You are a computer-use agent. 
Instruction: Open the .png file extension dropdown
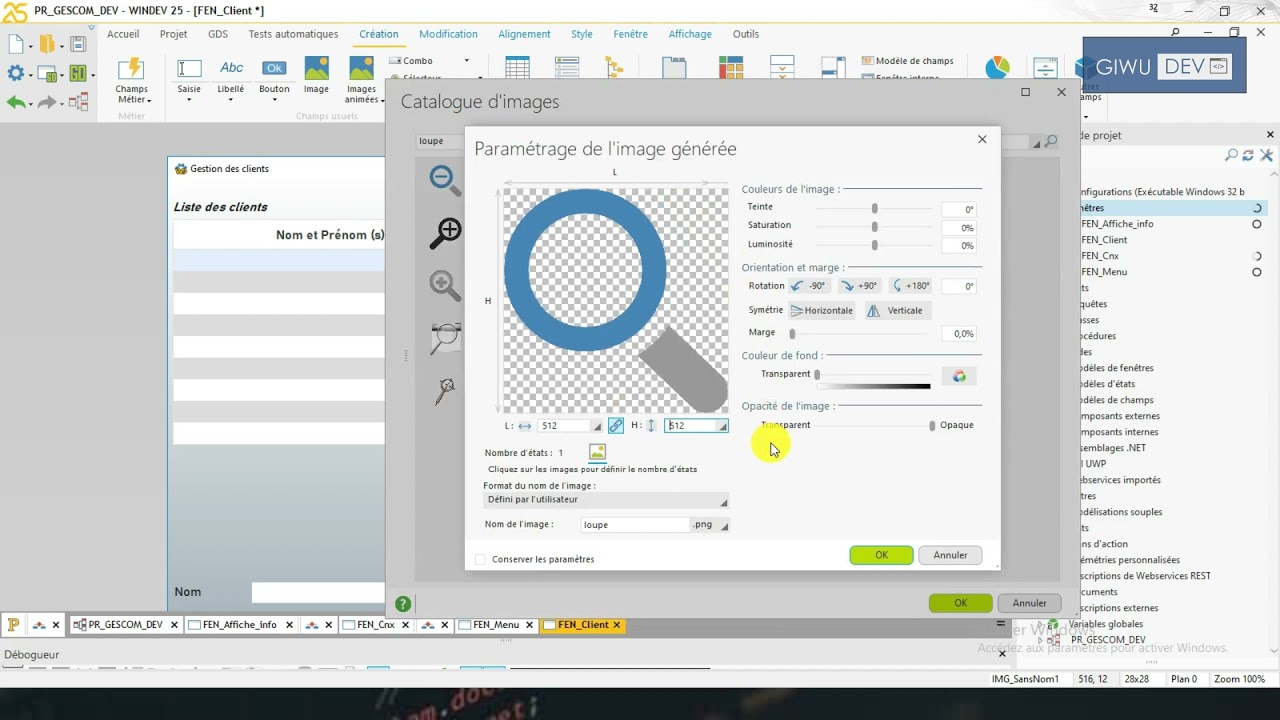pos(710,525)
